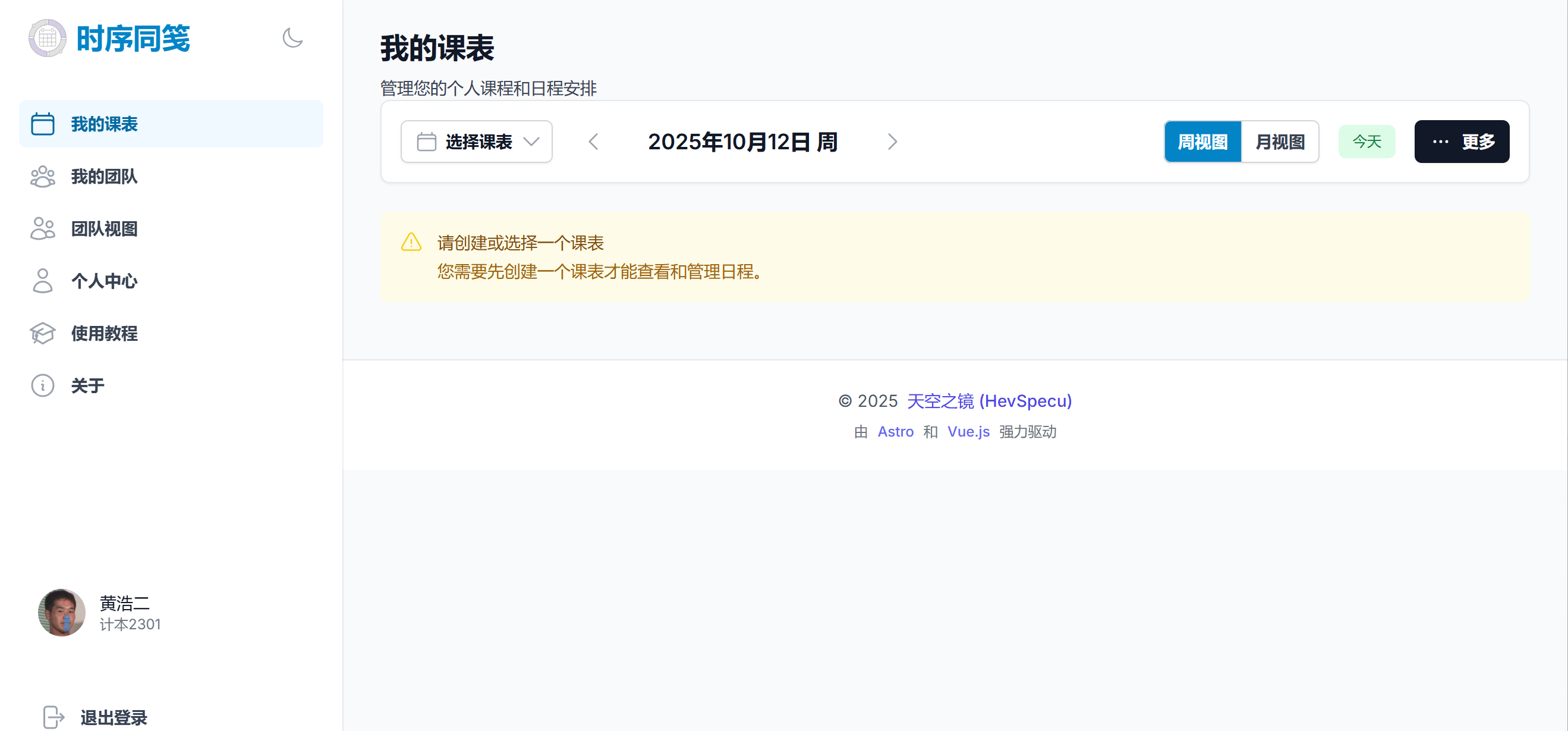Click the 团队视图 people icon

tap(43, 229)
